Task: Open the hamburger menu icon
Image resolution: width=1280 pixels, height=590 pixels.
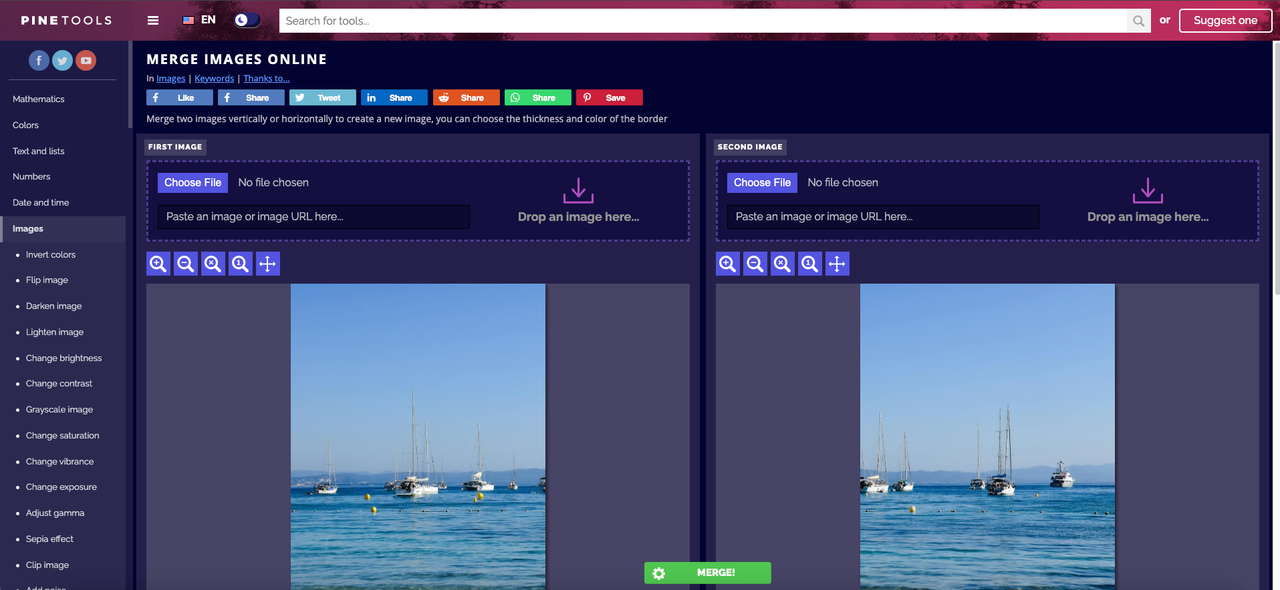Action: [152, 20]
